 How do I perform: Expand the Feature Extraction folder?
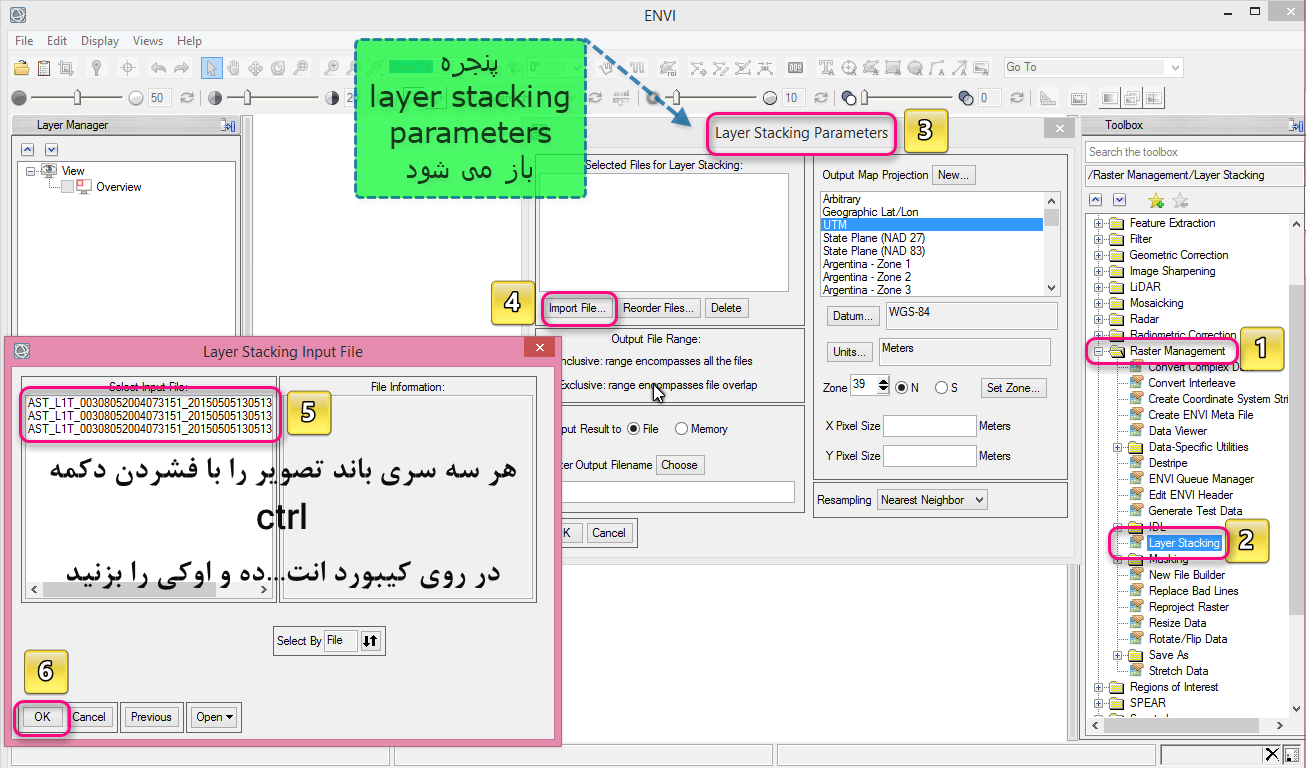1099,223
